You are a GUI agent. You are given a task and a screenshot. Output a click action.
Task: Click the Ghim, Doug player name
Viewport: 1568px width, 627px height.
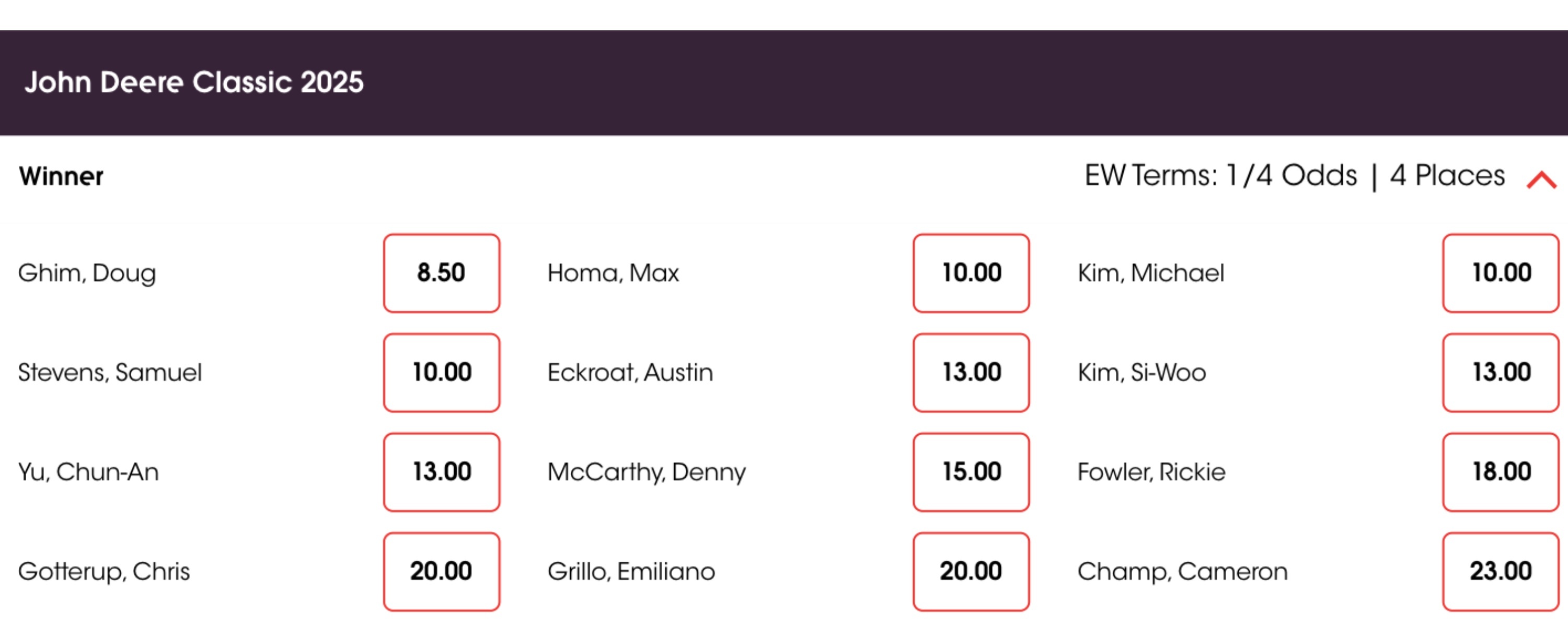[x=87, y=273]
